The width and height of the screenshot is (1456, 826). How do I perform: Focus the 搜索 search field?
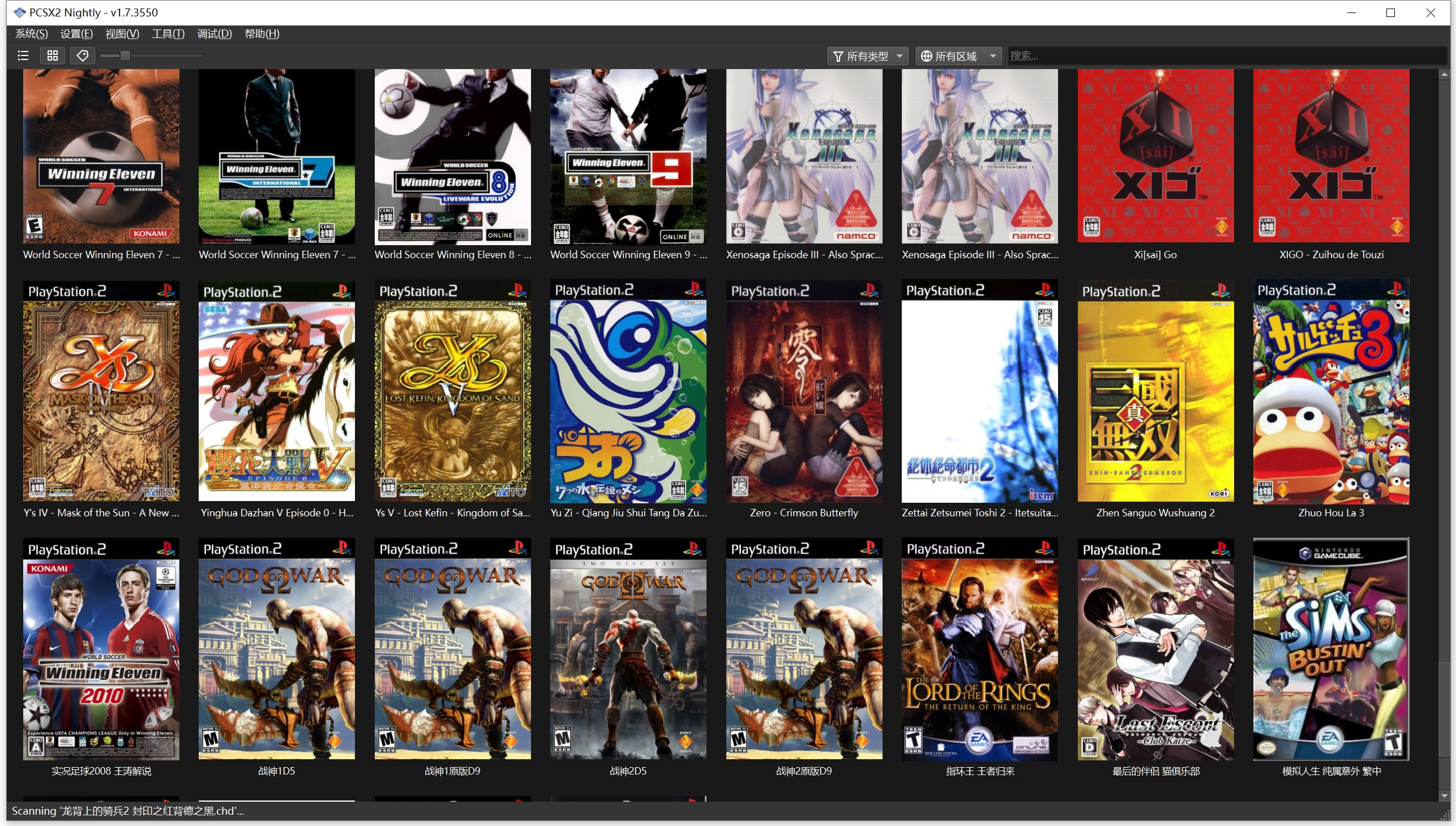click(1227, 56)
